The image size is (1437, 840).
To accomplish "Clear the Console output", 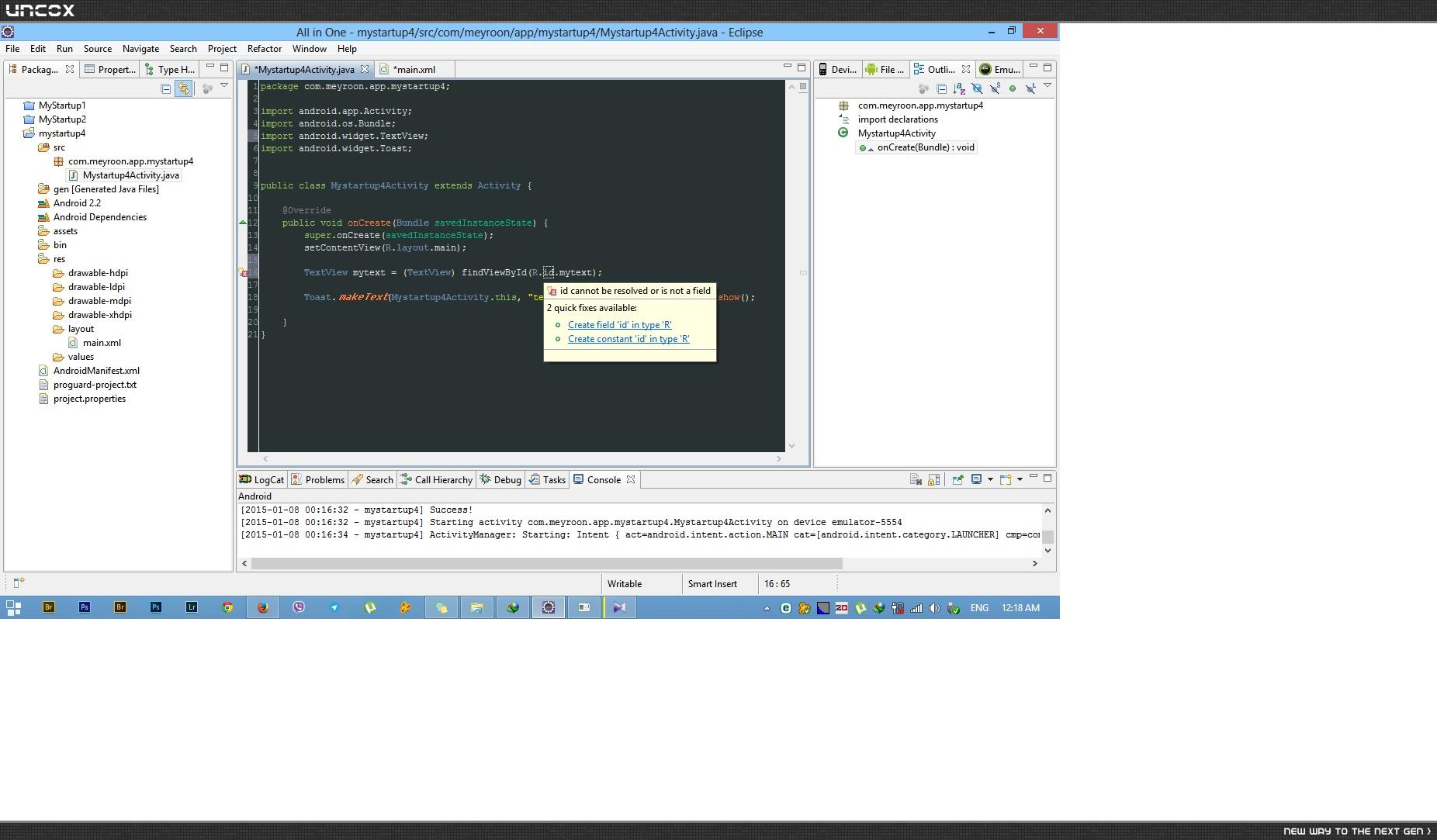I will (x=916, y=480).
